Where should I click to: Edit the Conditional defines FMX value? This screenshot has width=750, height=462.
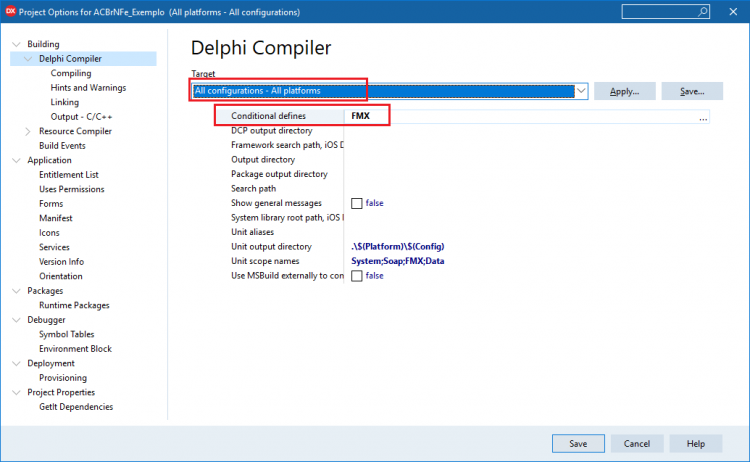[361, 116]
